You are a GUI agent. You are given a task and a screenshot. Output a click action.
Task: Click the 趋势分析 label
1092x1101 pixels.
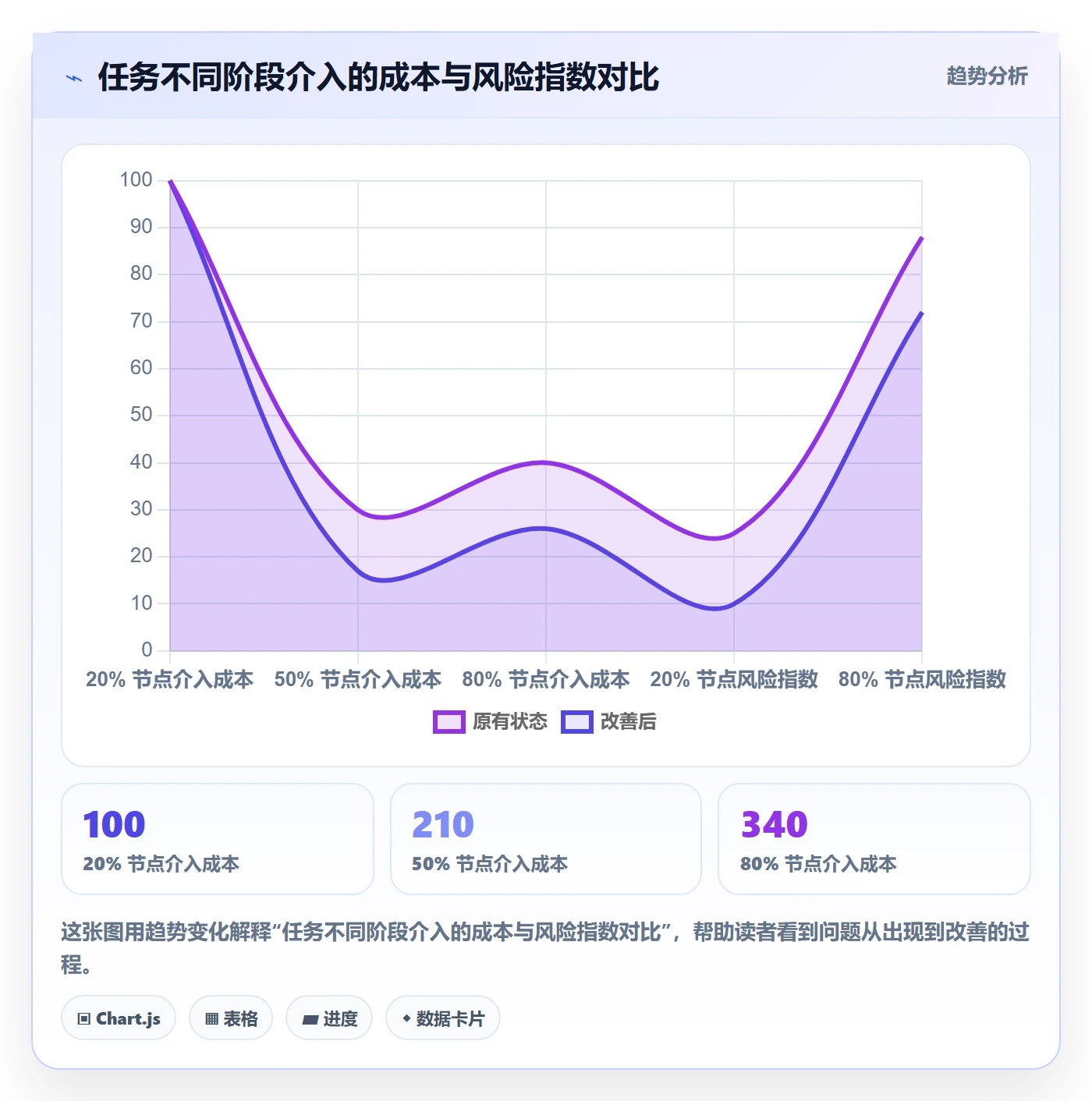tap(987, 76)
